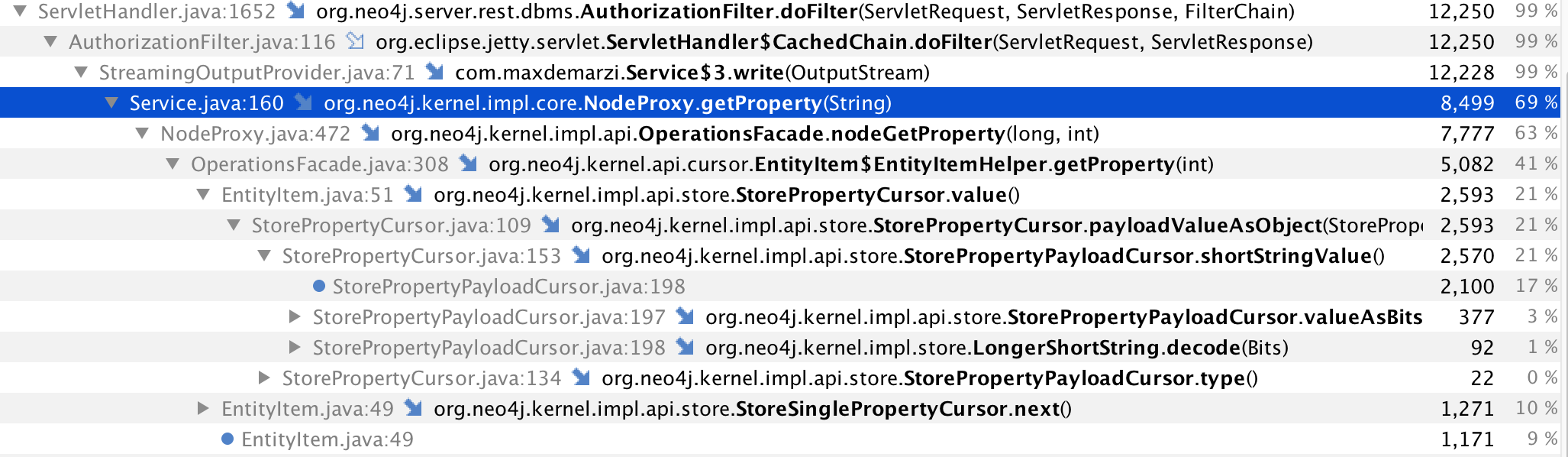
Task: Click call arrow icon beside OperationsFacade.nodeGetProperty
Action: click(371, 134)
